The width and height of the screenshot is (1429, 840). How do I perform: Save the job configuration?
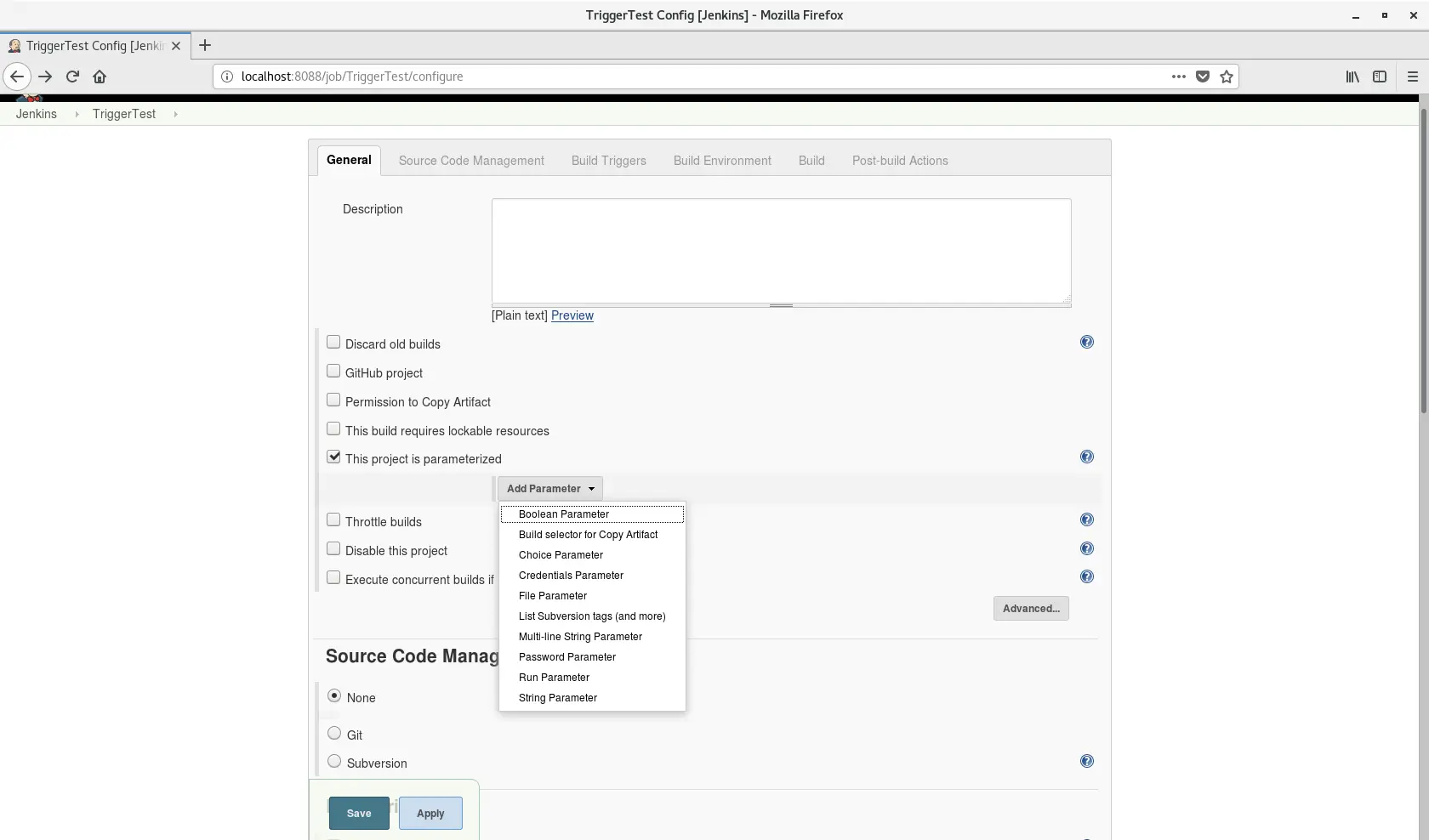(x=359, y=814)
